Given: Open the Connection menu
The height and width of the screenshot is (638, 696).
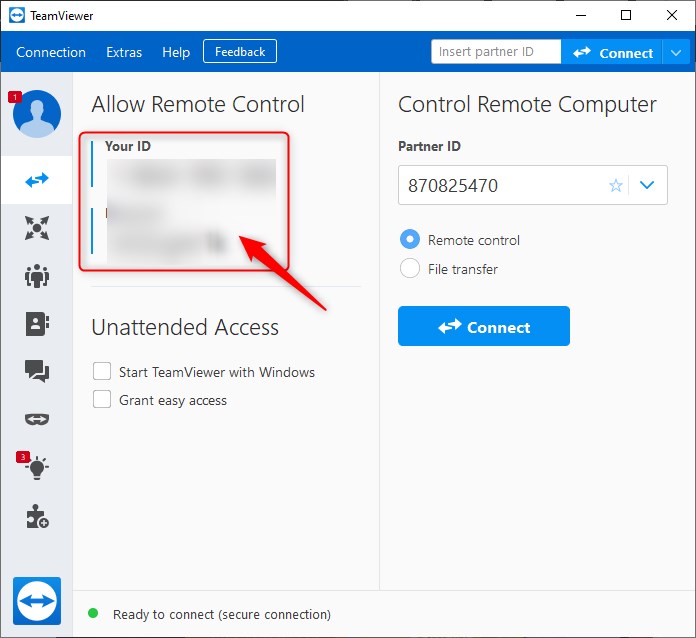Looking at the screenshot, I should 51,52.
